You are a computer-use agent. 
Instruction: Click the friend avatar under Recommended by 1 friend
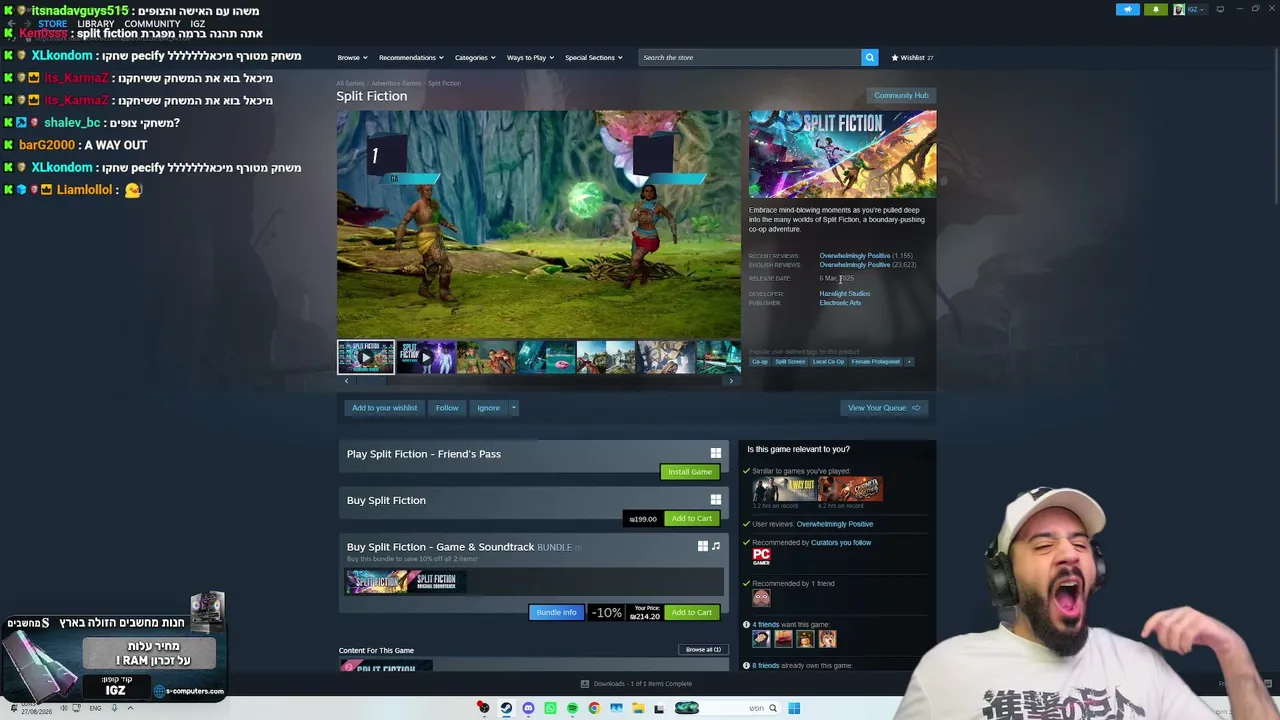tap(761, 598)
